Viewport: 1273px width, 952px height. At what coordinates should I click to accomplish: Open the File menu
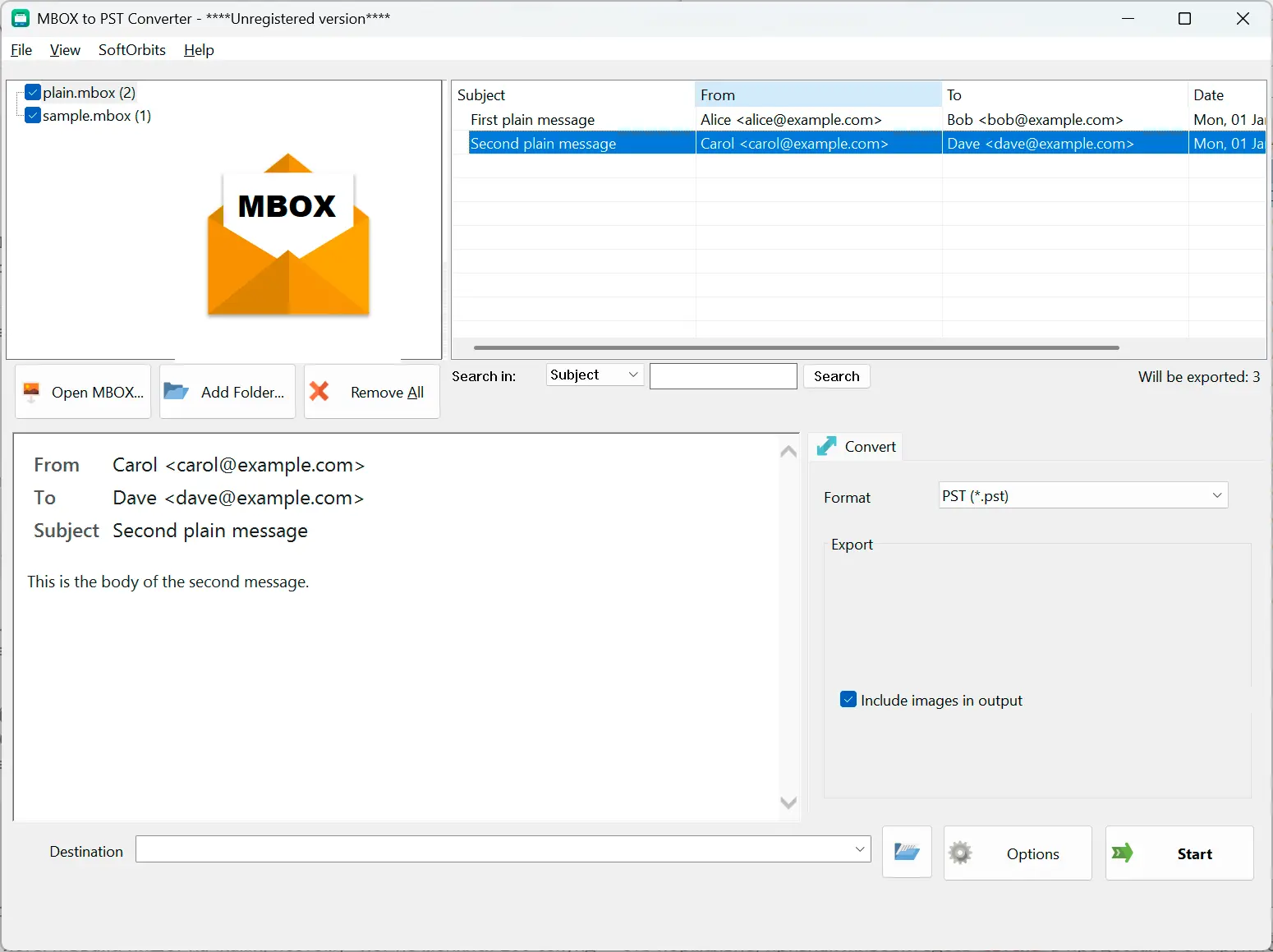(21, 50)
